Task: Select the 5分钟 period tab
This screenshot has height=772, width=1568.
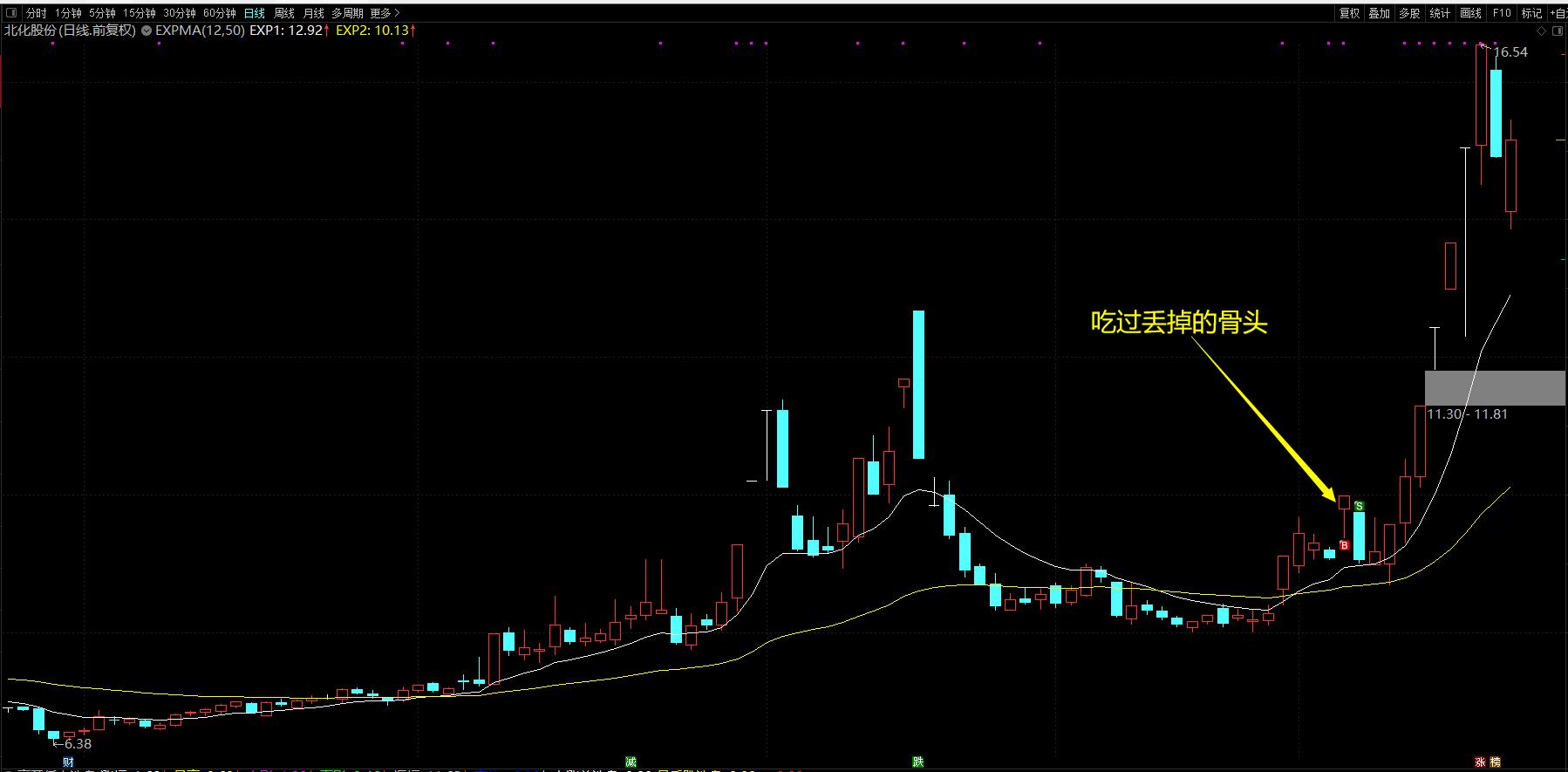Action: click(102, 13)
